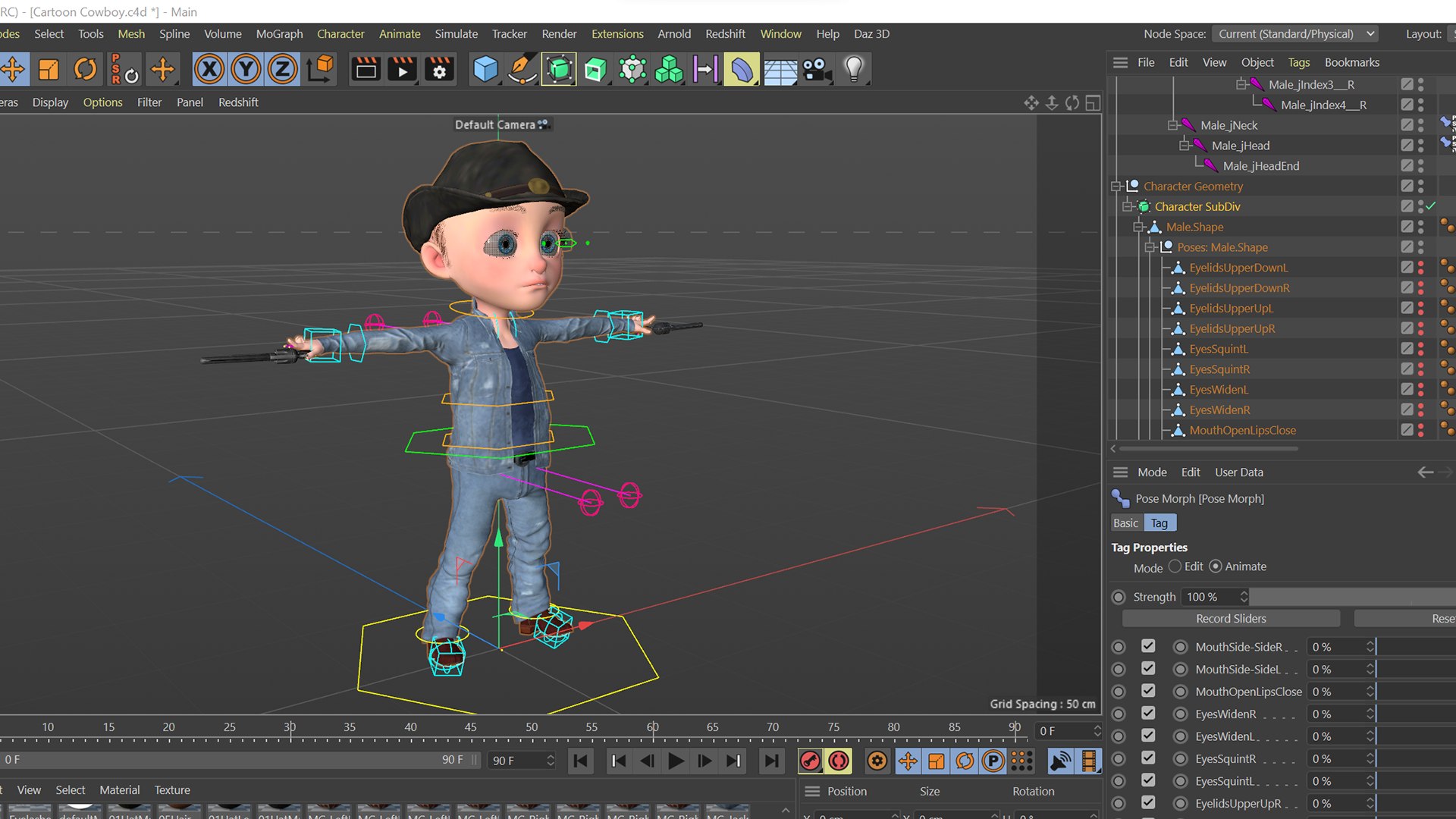The image size is (1456, 819).
Task: Enable Edit mode radio button
Action: (x=1175, y=566)
